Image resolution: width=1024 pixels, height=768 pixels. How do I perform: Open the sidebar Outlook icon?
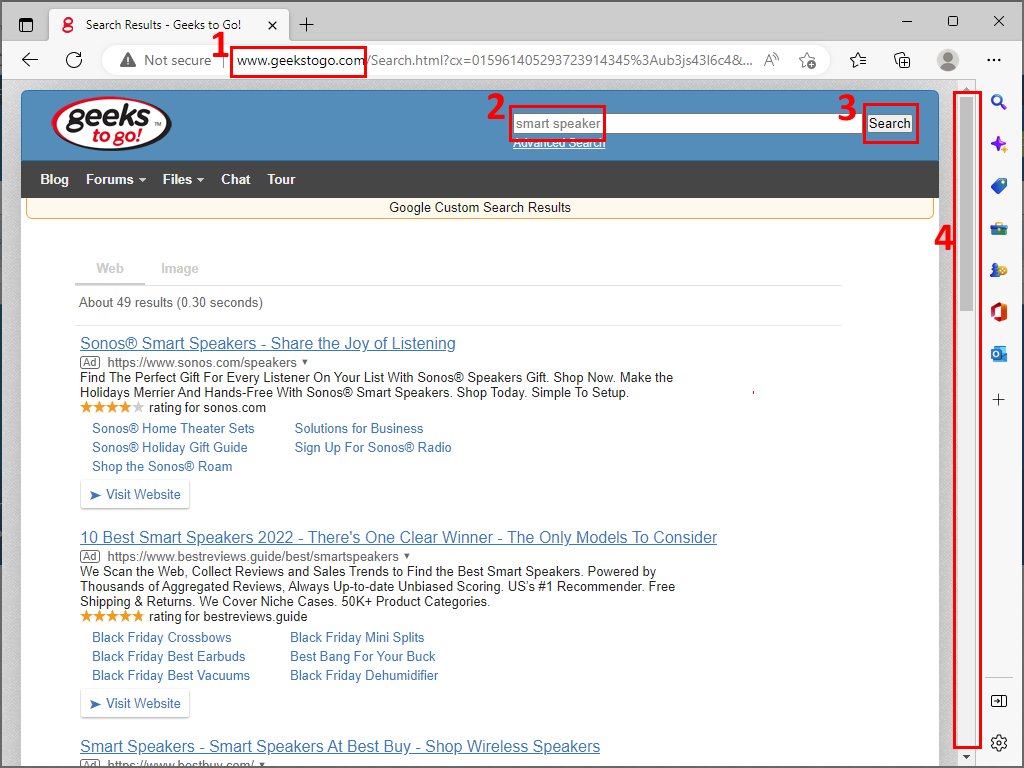click(x=999, y=354)
